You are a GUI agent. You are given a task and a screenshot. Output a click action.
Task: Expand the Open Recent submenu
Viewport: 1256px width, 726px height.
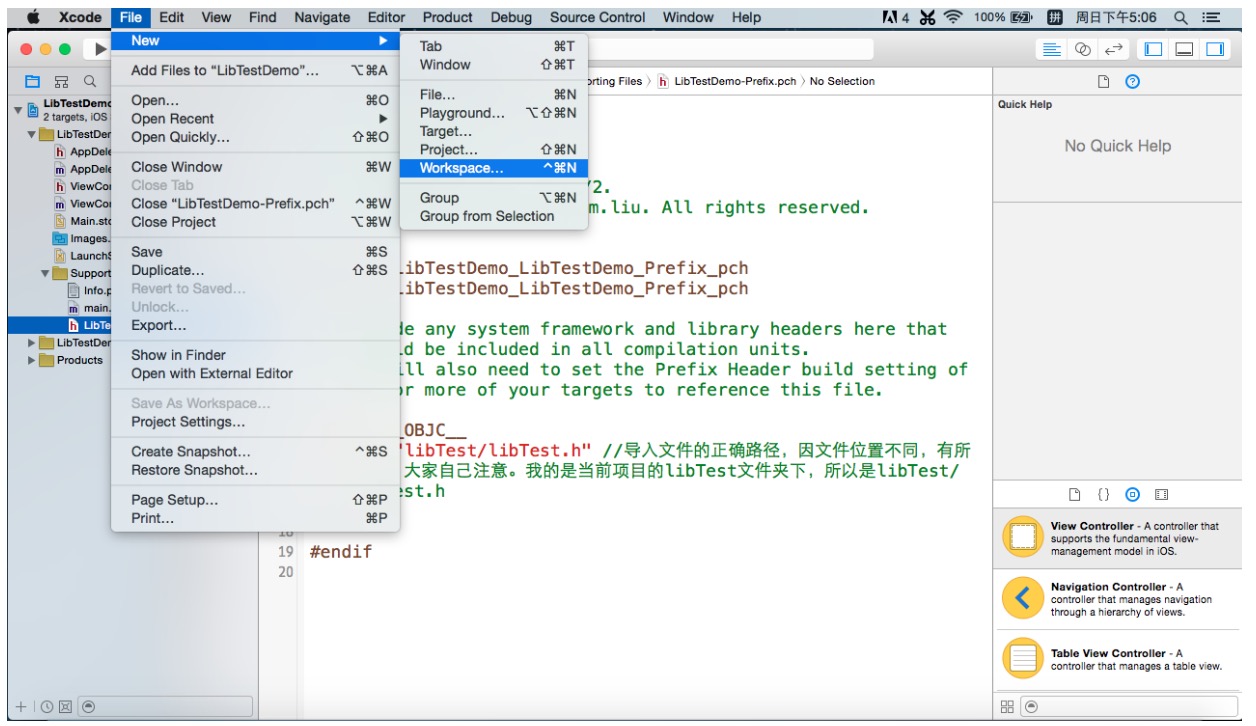tap(255, 119)
